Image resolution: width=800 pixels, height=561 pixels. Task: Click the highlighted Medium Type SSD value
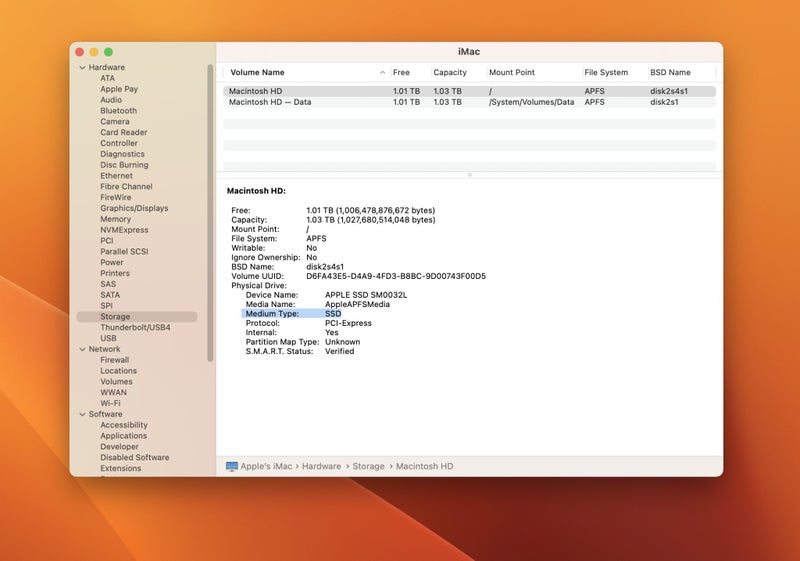(x=333, y=314)
